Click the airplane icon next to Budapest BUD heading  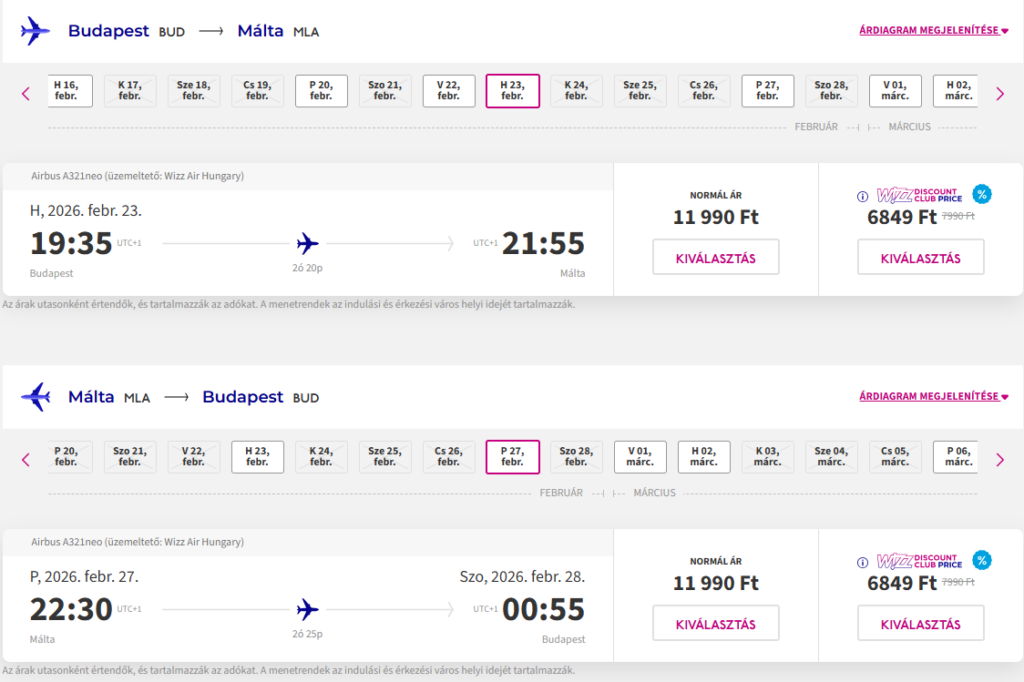35,31
